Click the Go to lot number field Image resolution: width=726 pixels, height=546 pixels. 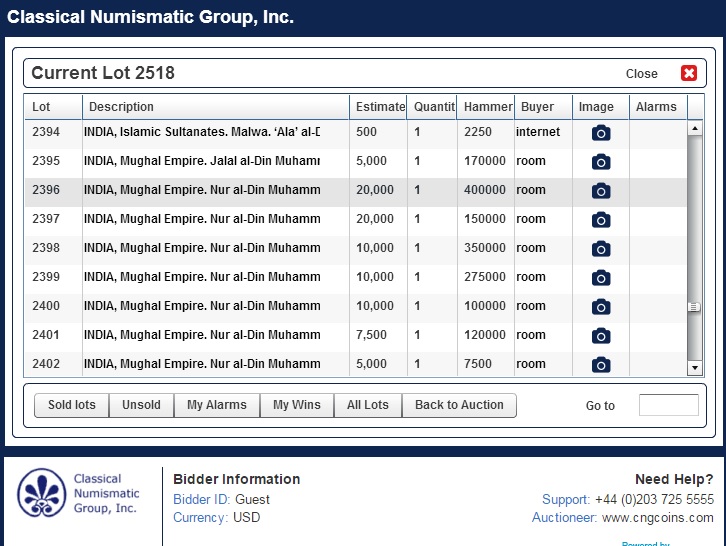(x=668, y=405)
